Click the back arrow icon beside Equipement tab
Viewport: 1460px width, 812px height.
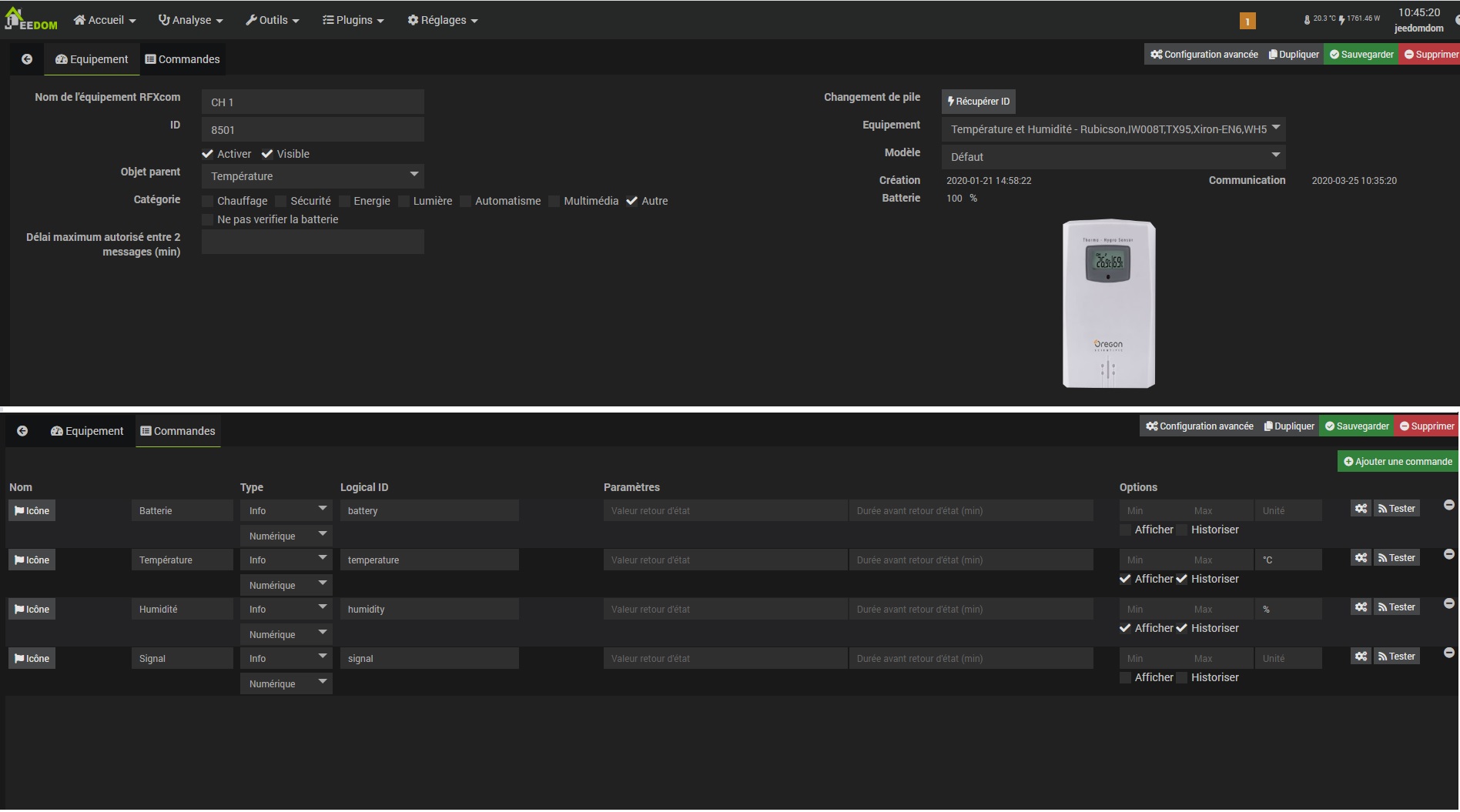[27, 59]
